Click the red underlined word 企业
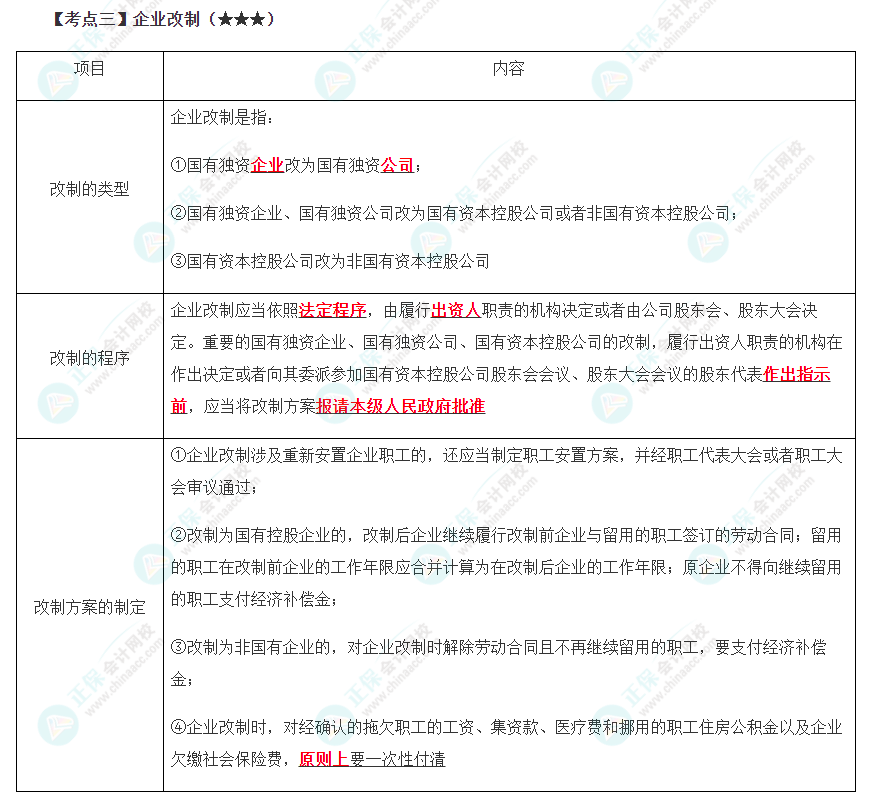The image size is (872, 801). click(267, 165)
